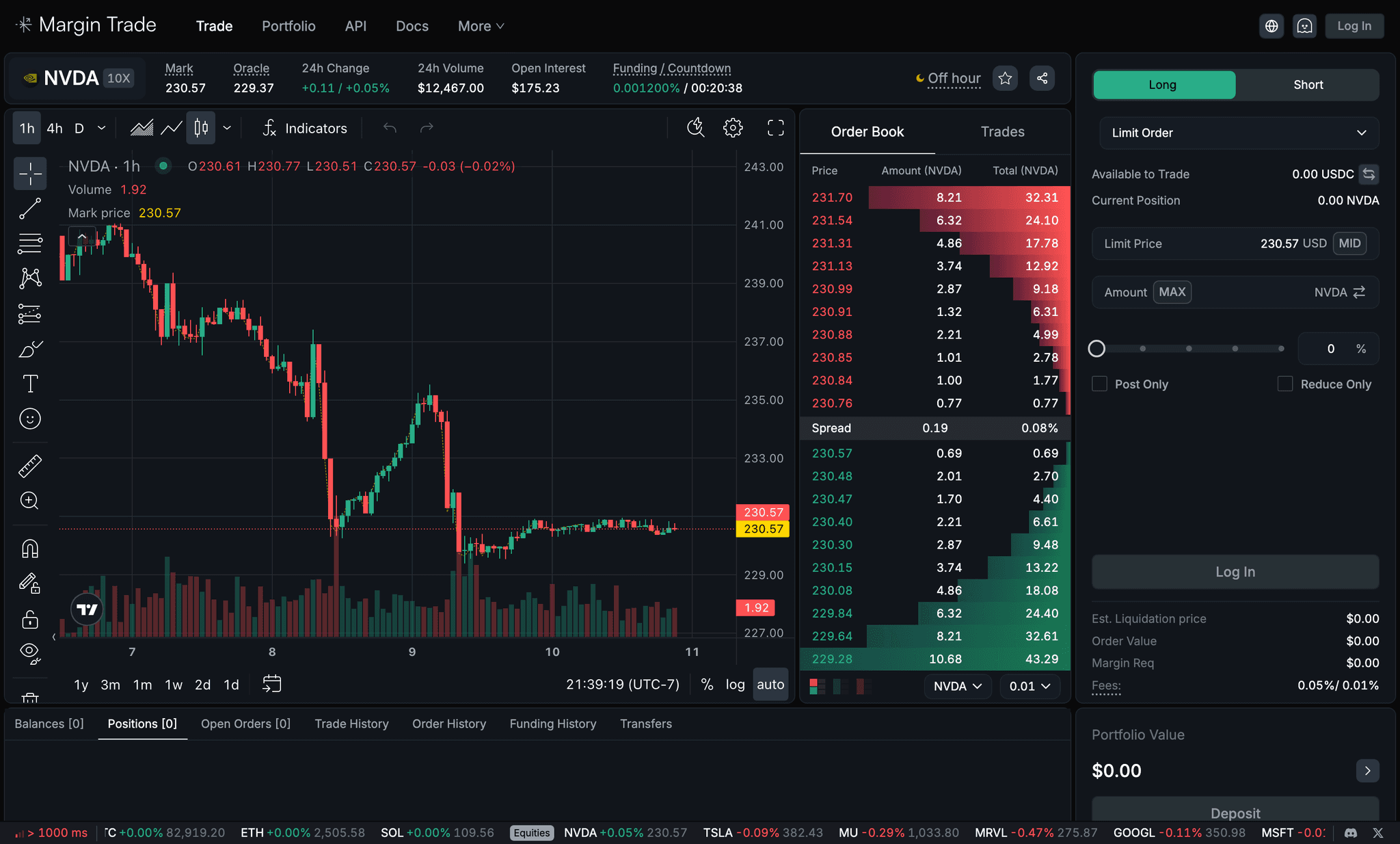Open chart settings gear
This screenshot has height=844, width=1400.
[x=733, y=128]
